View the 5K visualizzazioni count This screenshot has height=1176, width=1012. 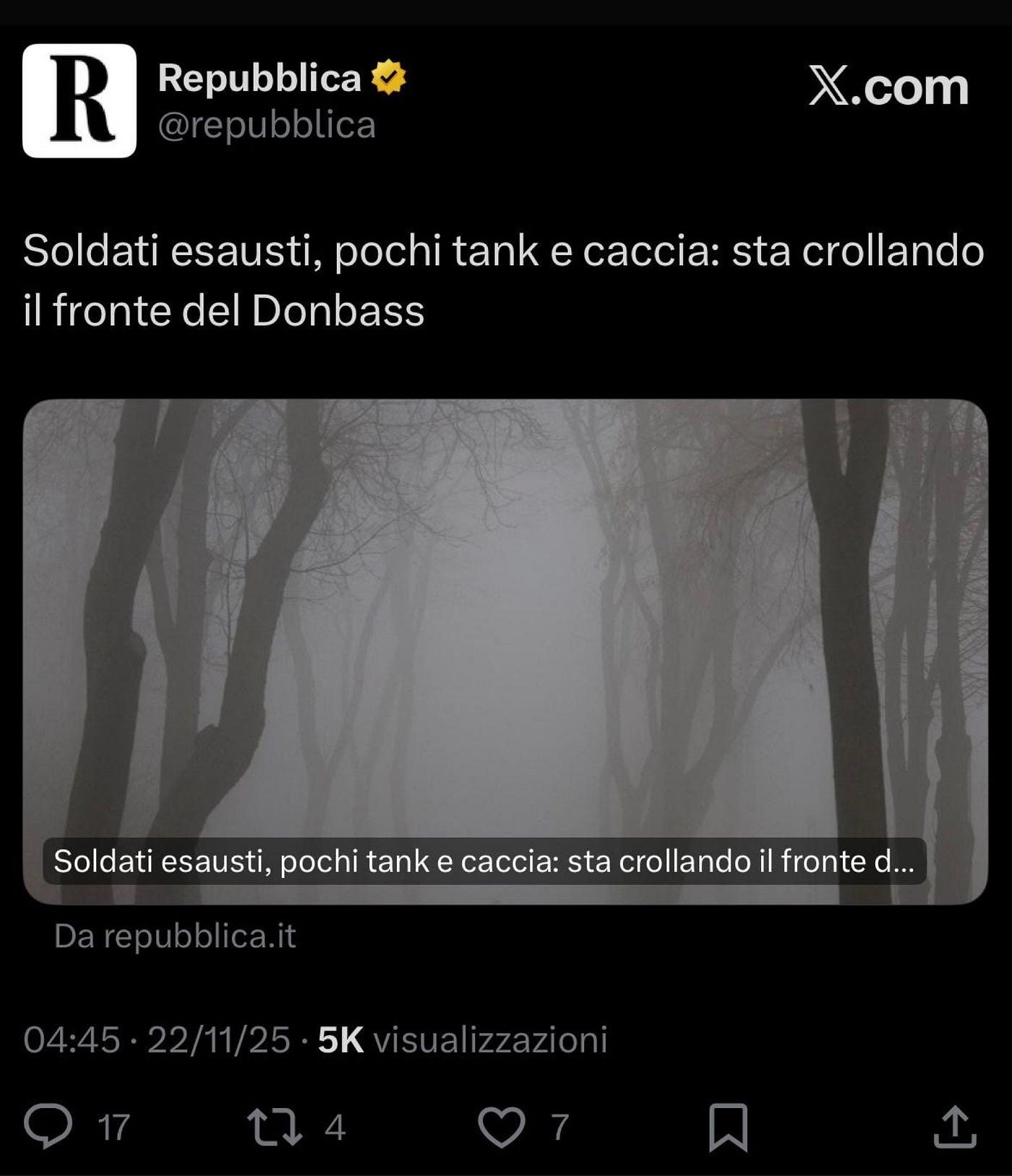coord(463,1040)
